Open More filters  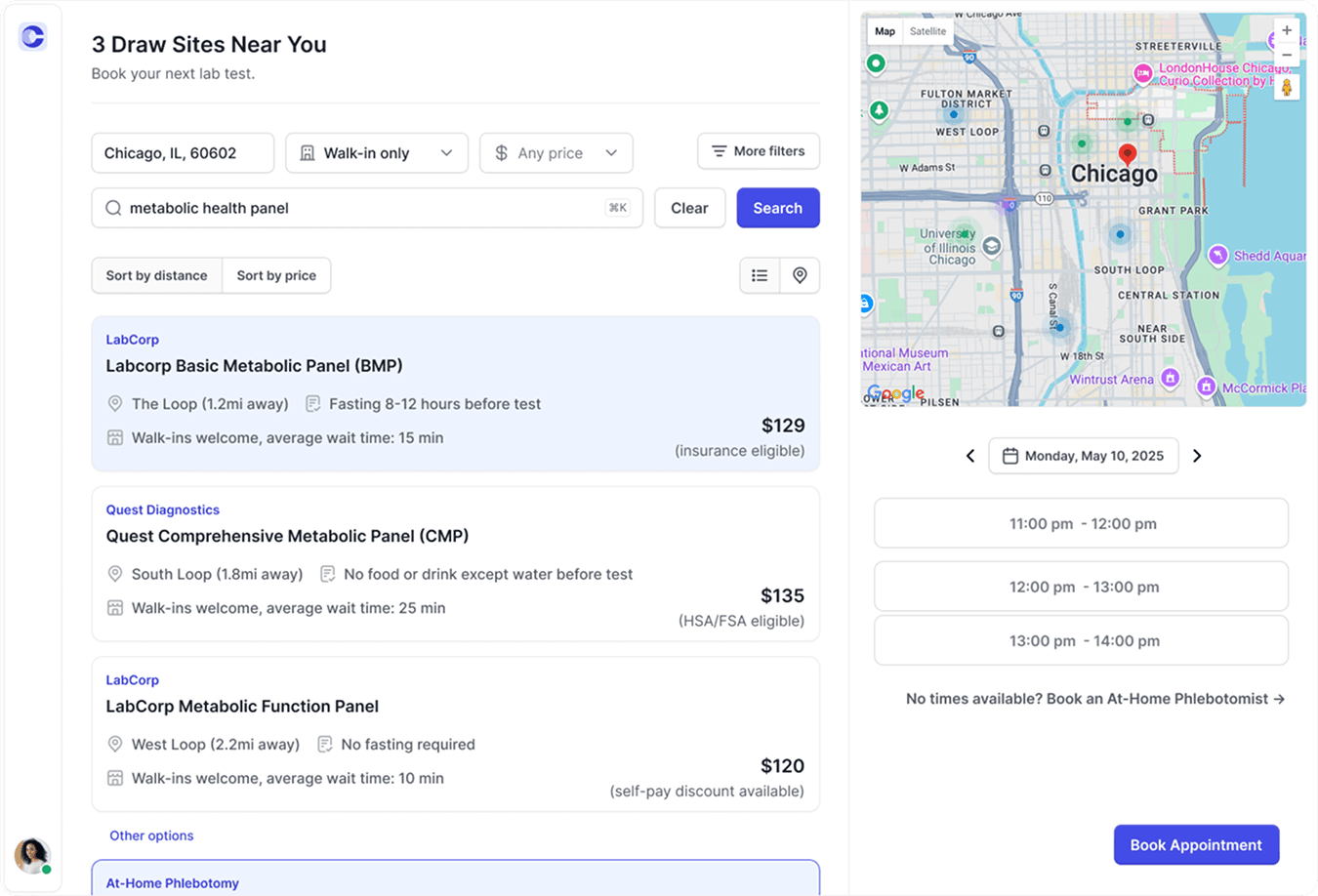(759, 151)
